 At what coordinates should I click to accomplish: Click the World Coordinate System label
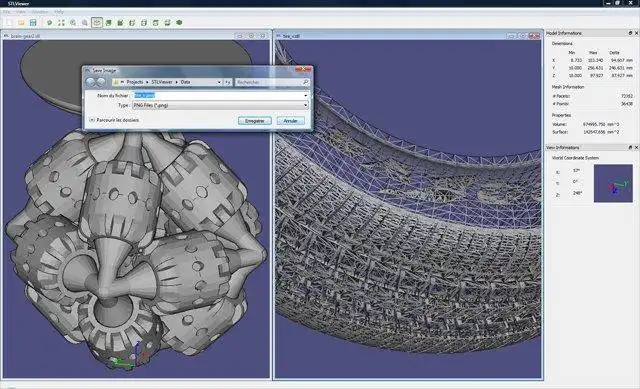[575, 158]
